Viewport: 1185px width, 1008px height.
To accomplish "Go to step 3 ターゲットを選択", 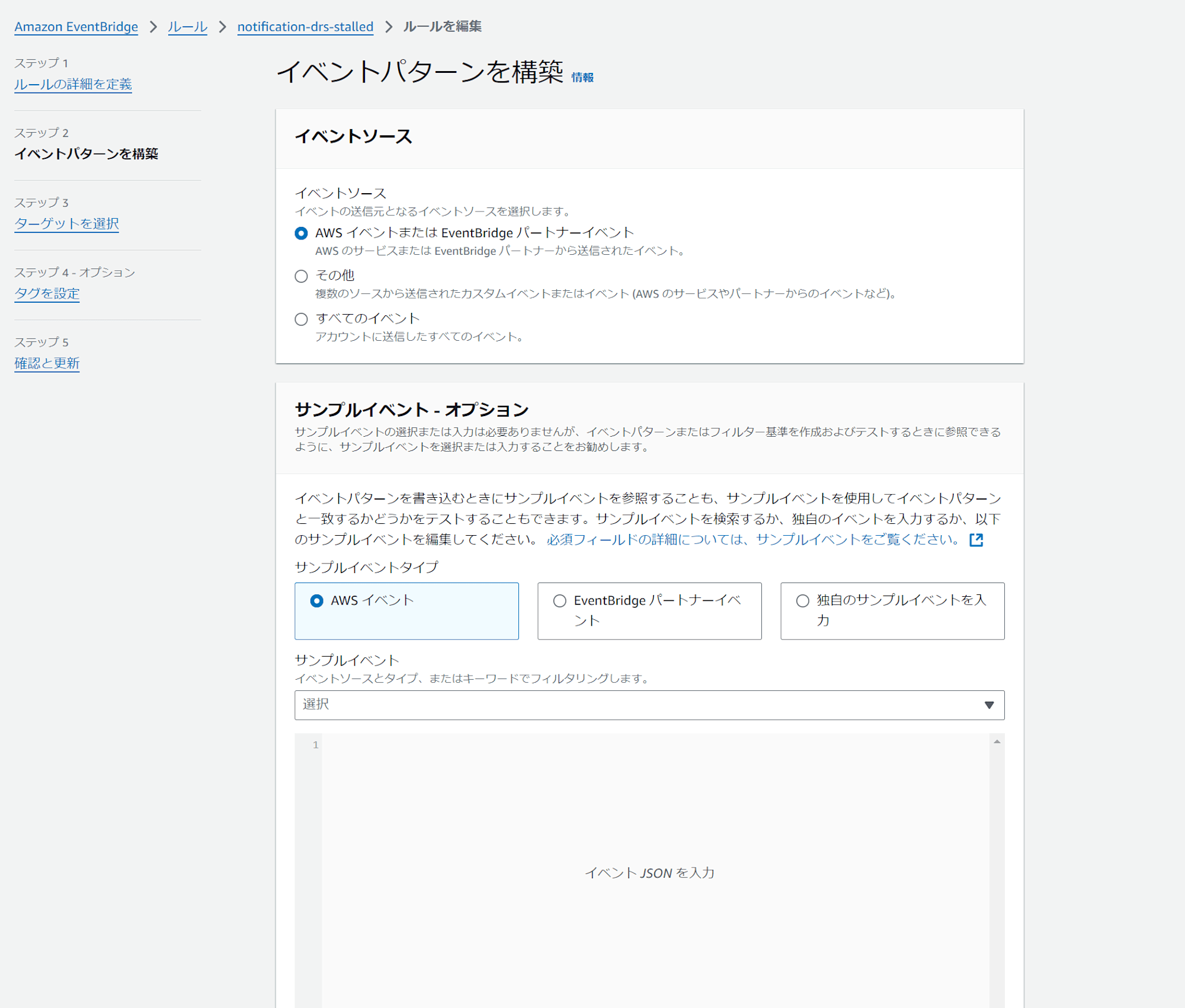I will pos(66,224).
